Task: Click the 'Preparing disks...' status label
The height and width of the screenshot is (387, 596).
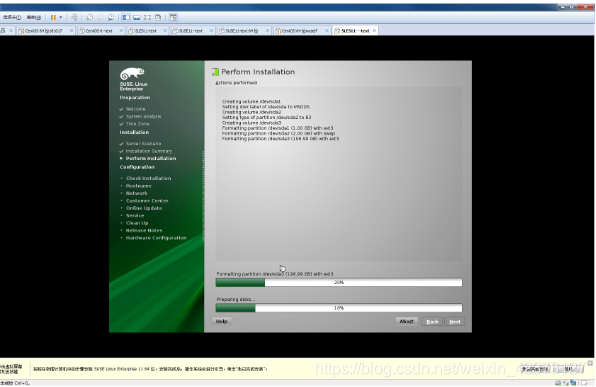Action: point(236,300)
